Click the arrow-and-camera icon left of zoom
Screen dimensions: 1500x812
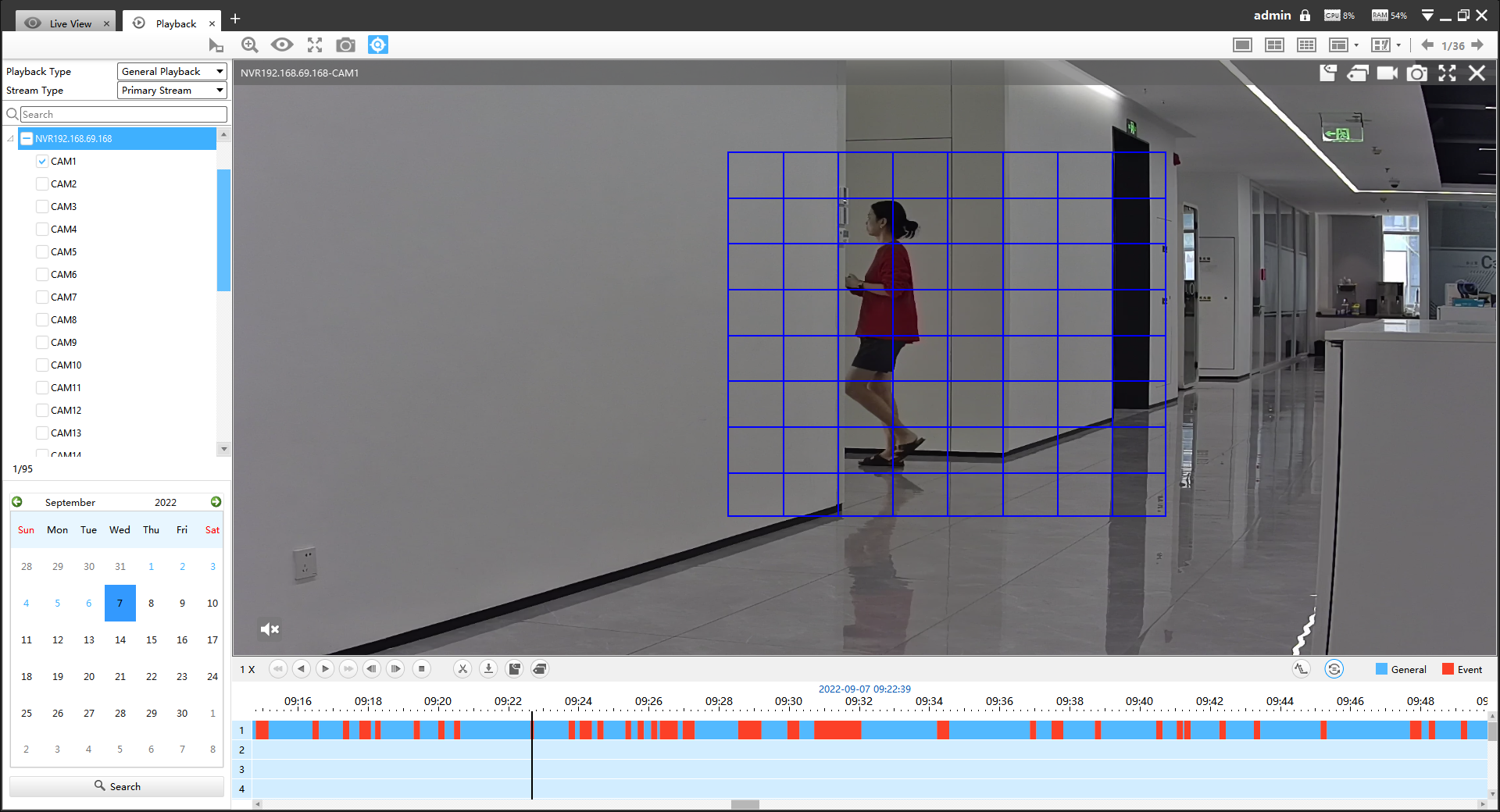tap(216, 46)
